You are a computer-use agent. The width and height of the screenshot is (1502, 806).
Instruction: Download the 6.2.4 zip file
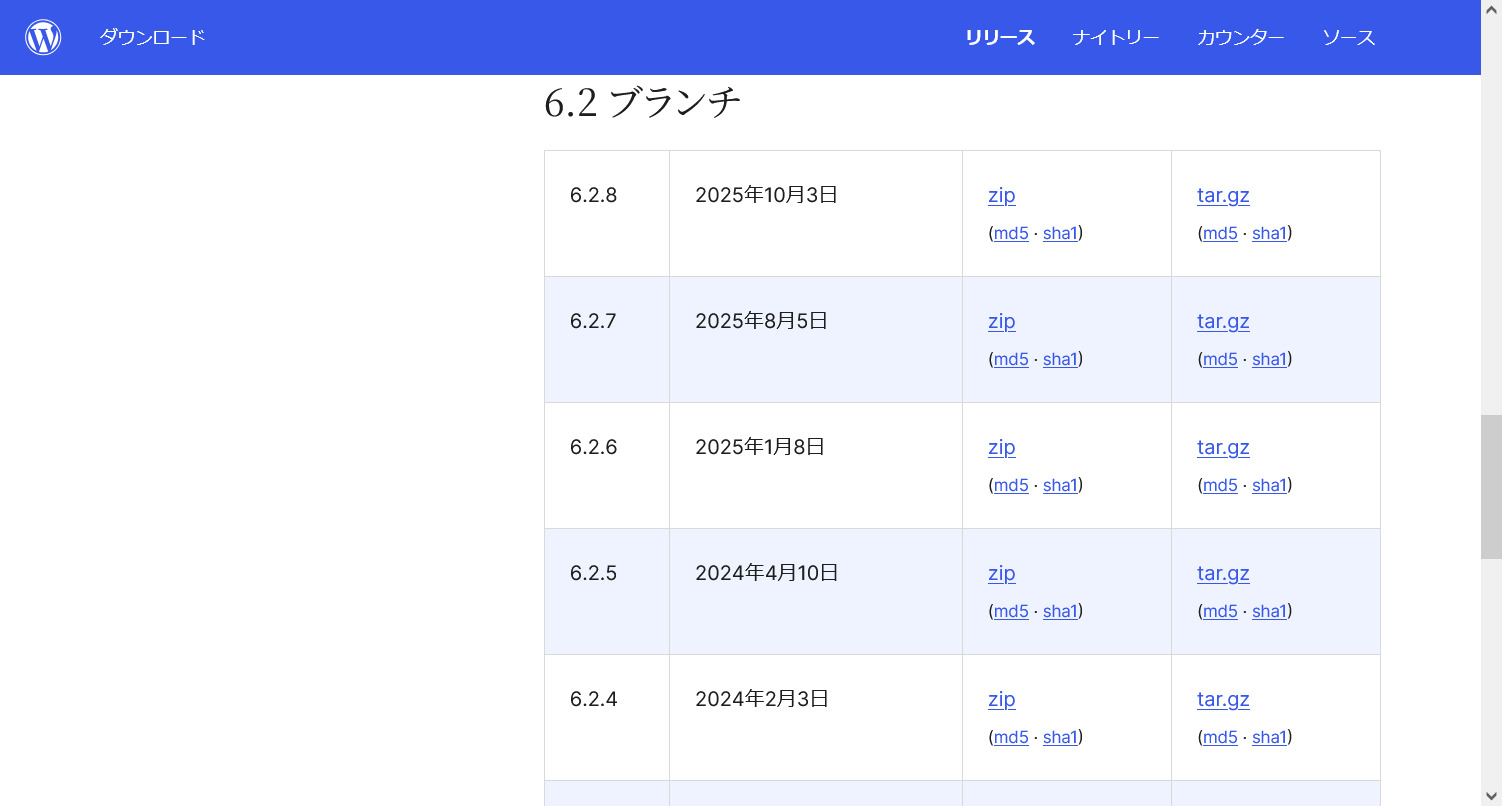pyautogui.click(x=1001, y=699)
